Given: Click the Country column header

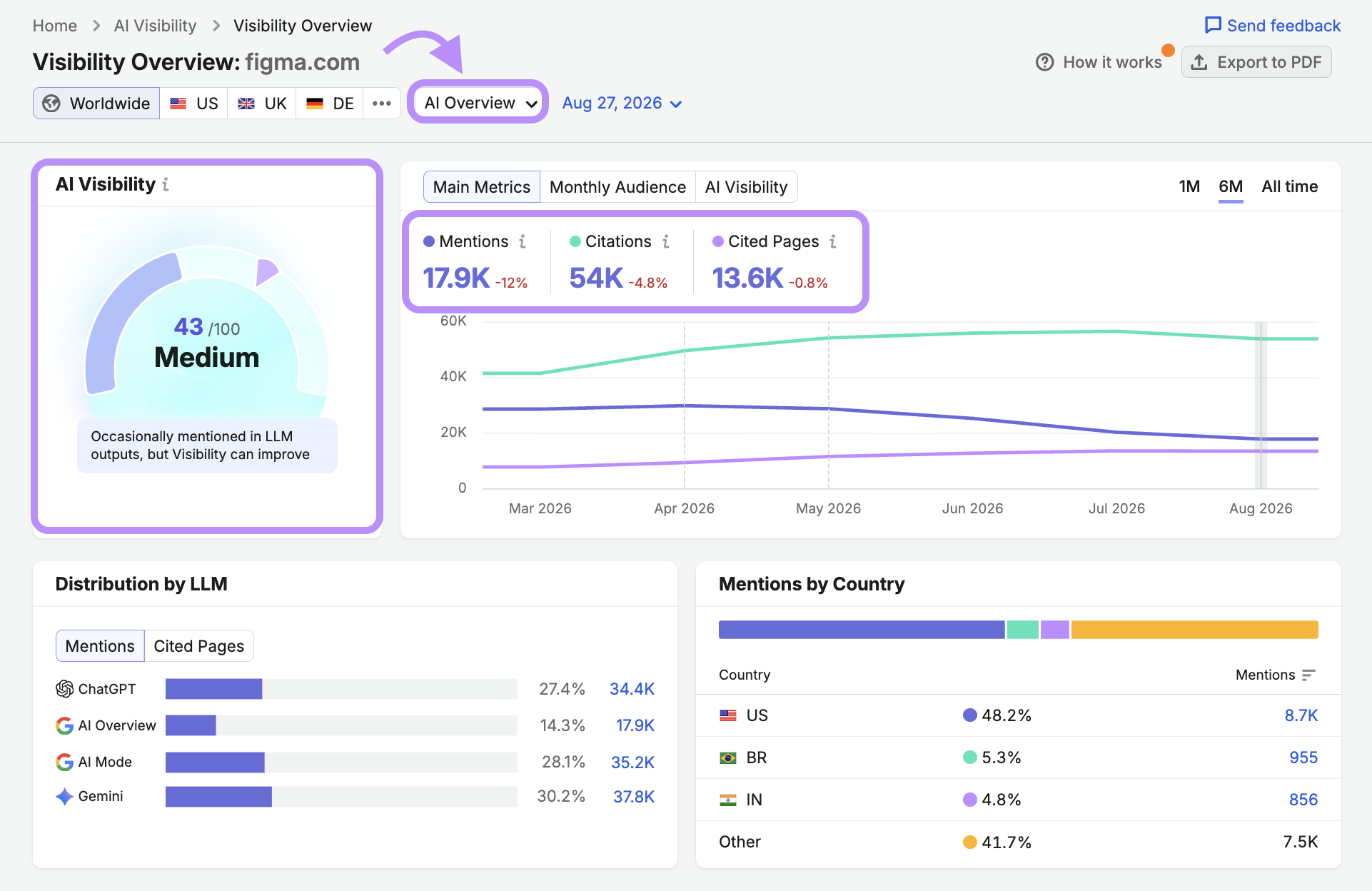Looking at the screenshot, I should coord(745,675).
